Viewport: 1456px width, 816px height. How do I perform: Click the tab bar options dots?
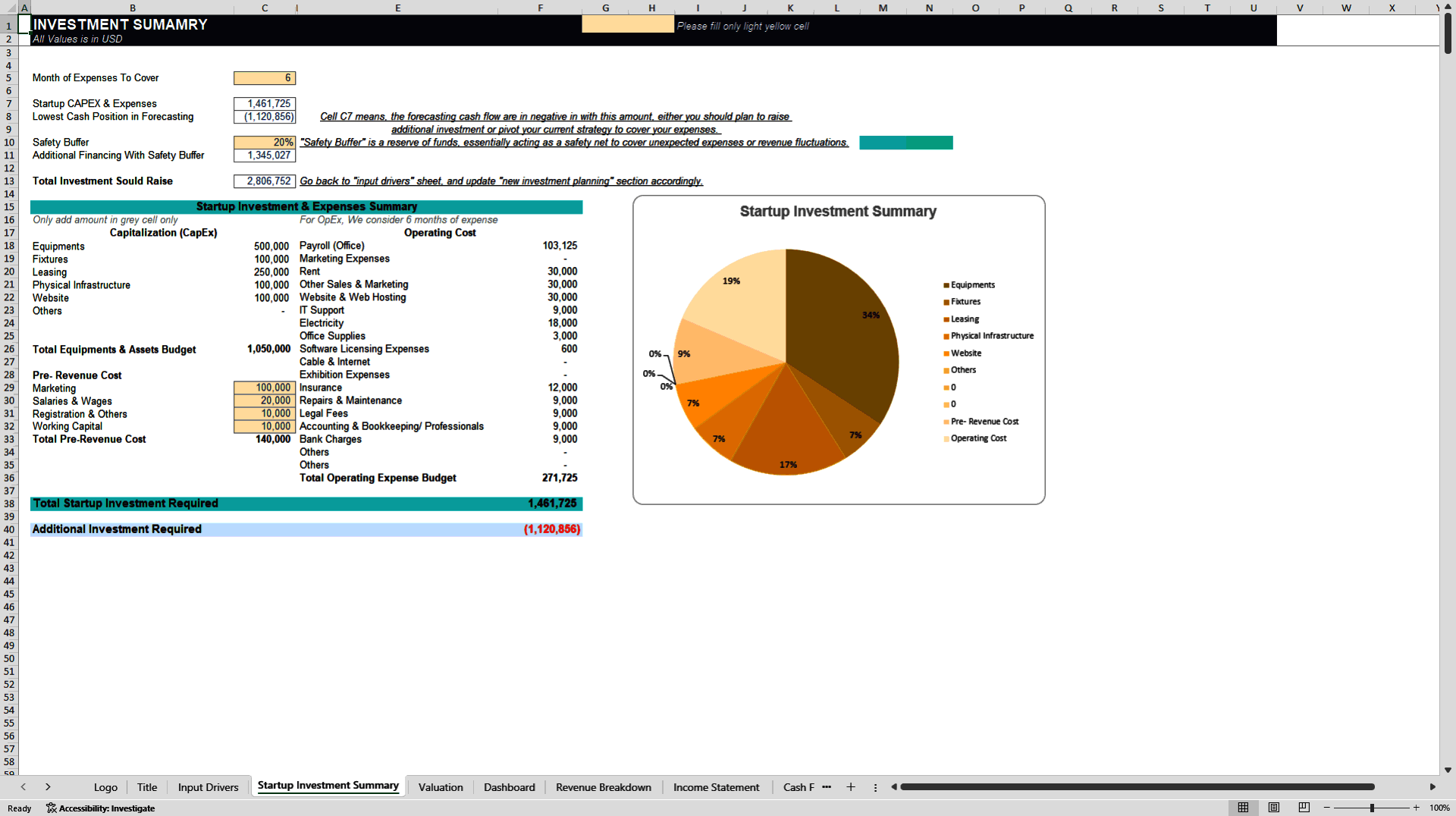(x=875, y=787)
